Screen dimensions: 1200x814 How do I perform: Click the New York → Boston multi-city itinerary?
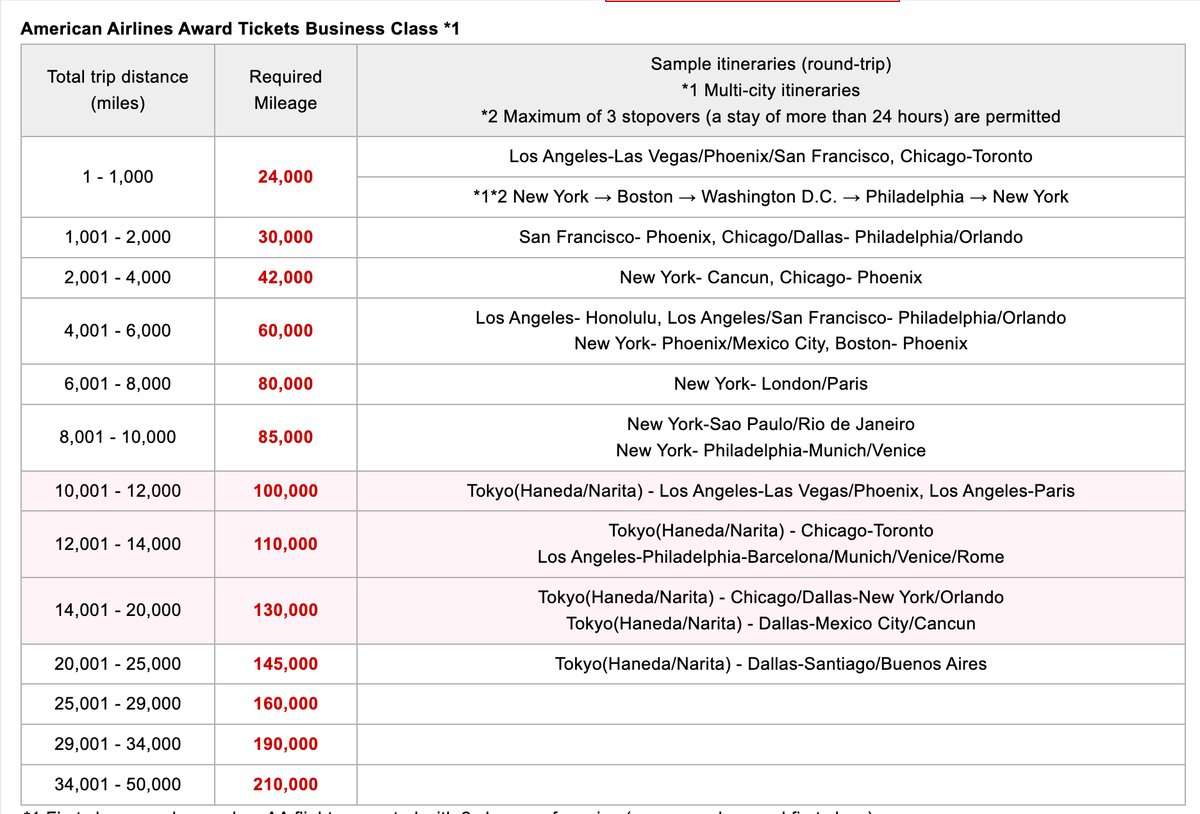tap(770, 197)
